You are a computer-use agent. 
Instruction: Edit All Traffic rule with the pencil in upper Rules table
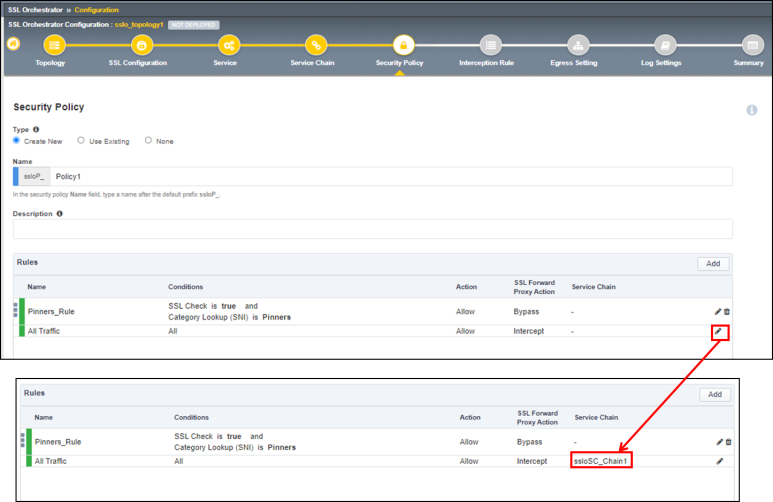pyautogui.click(x=719, y=331)
